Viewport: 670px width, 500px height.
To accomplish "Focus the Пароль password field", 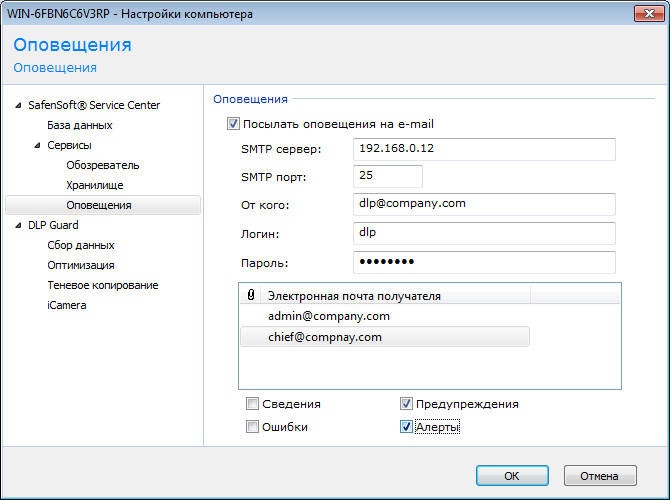I will tap(483, 262).
